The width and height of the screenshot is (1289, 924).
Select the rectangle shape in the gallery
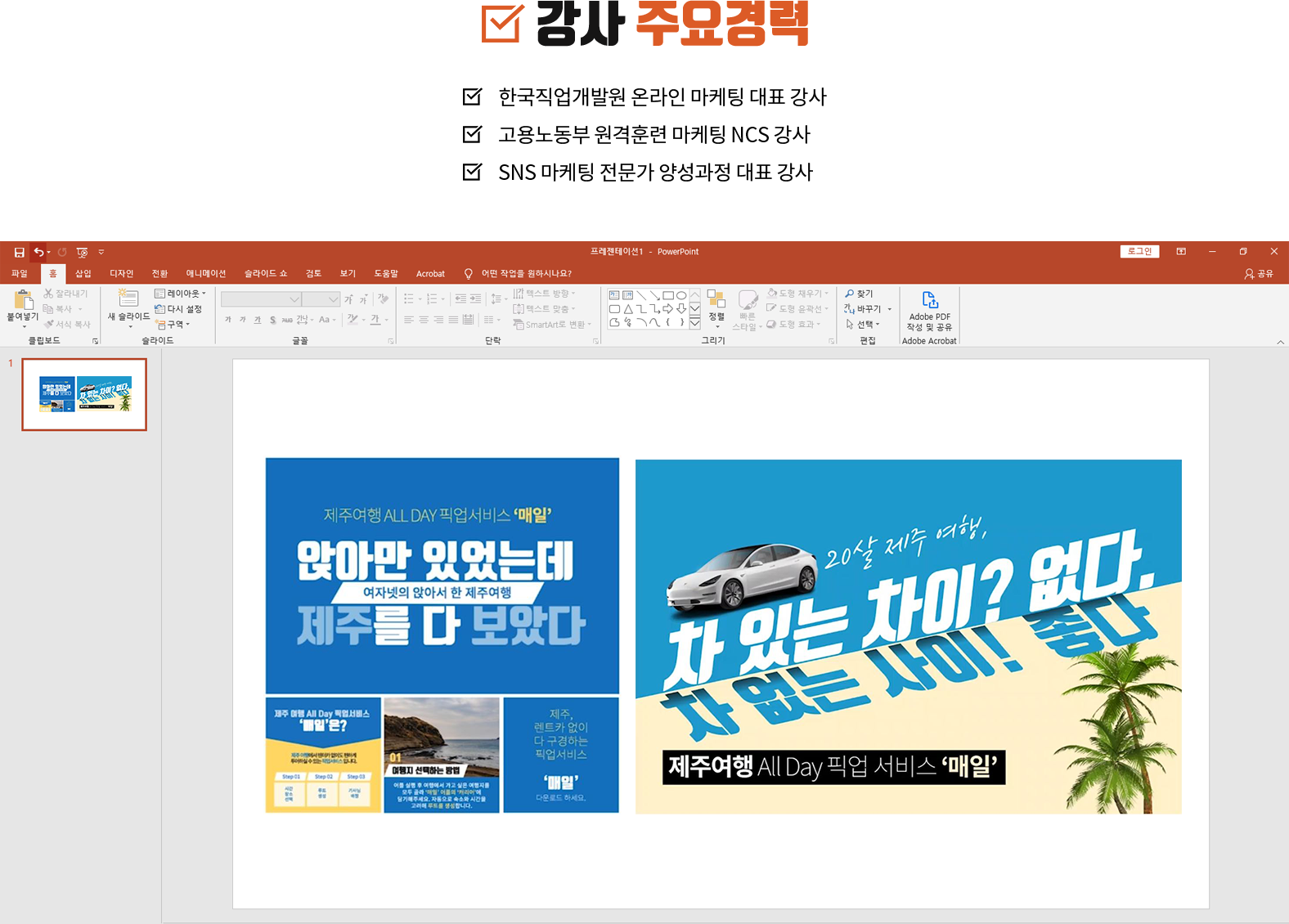click(668, 295)
